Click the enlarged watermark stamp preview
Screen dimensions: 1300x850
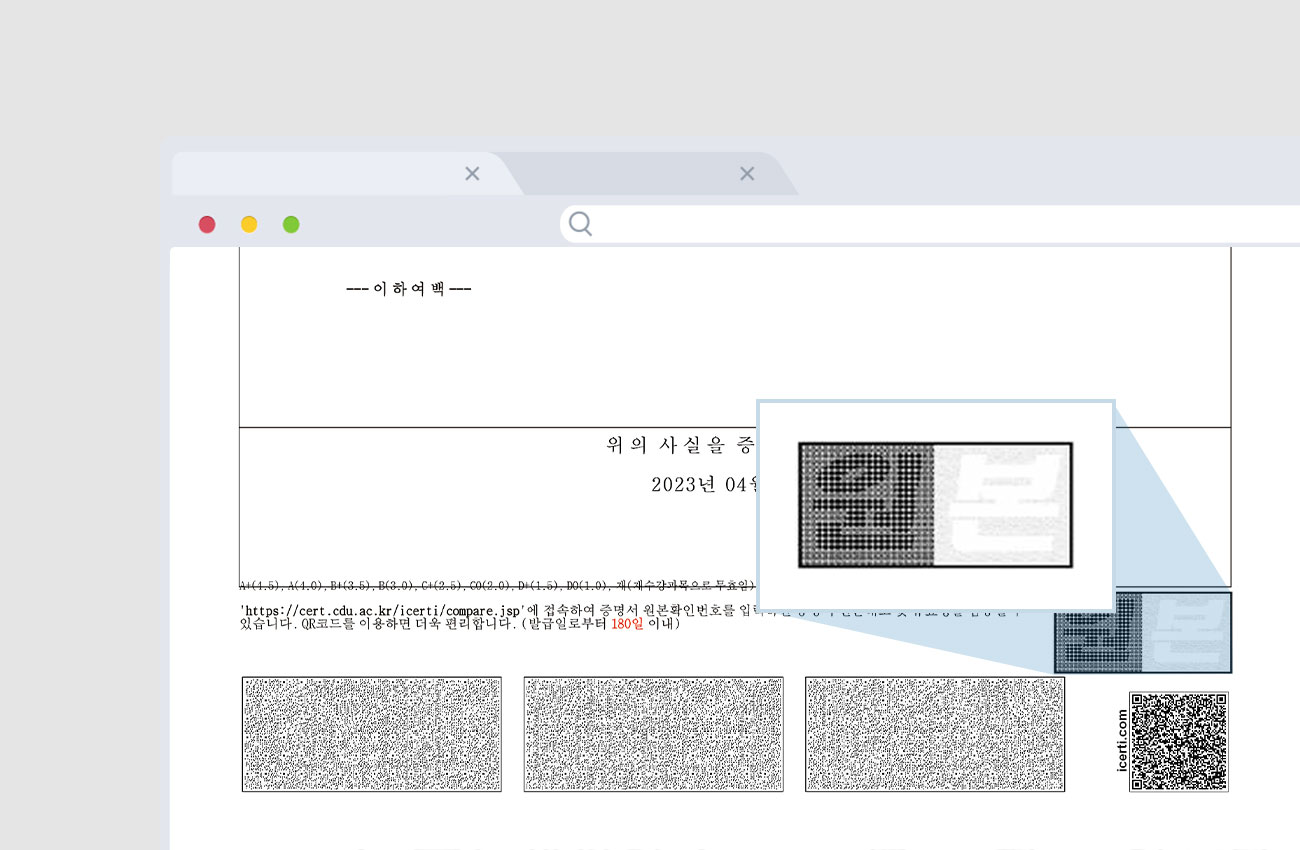tap(935, 505)
